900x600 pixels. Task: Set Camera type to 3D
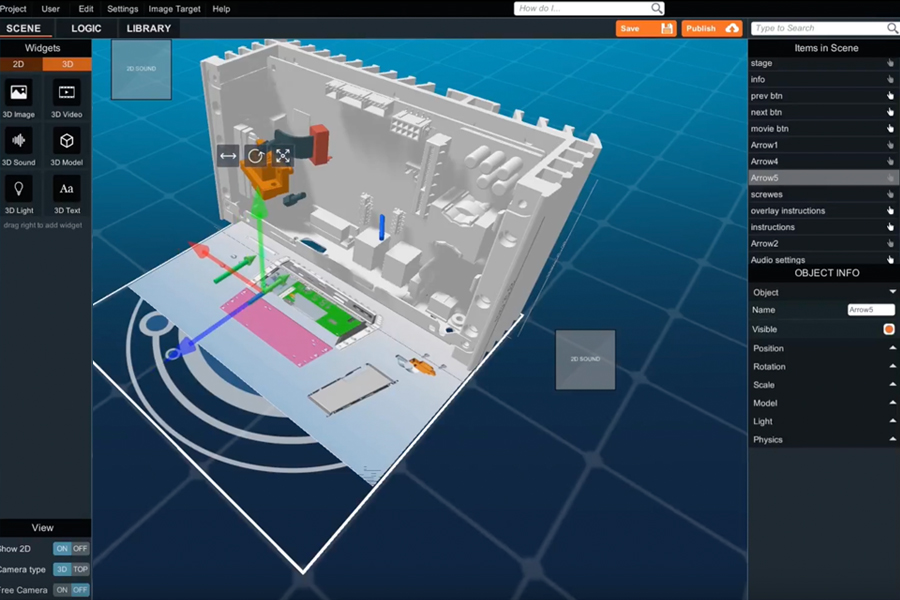[x=62, y=569]
